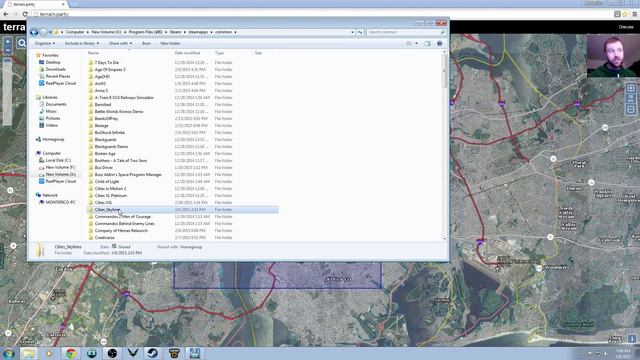Click the zoom in plus on terrain.party map

(7, 41)
